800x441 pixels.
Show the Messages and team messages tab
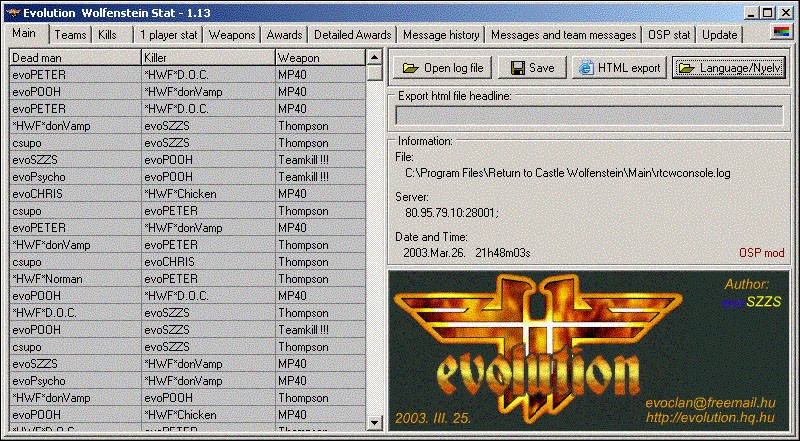point(564,35)
